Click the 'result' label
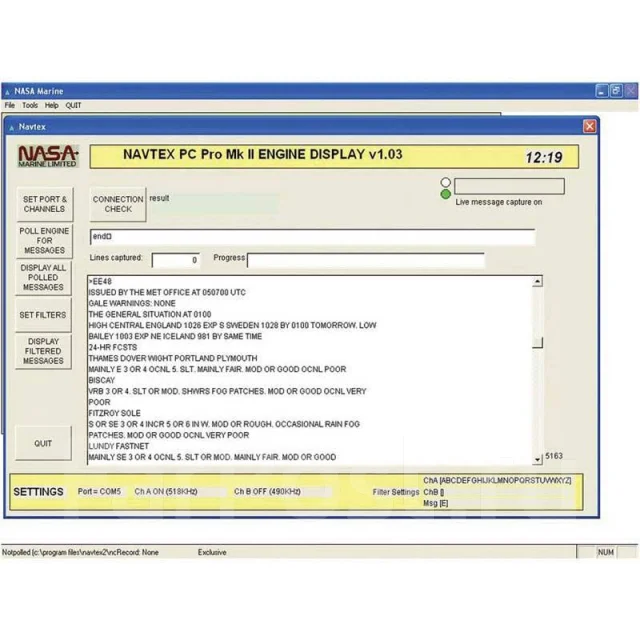640x640 pixels. pyautogui.click(x=159, y=198)
